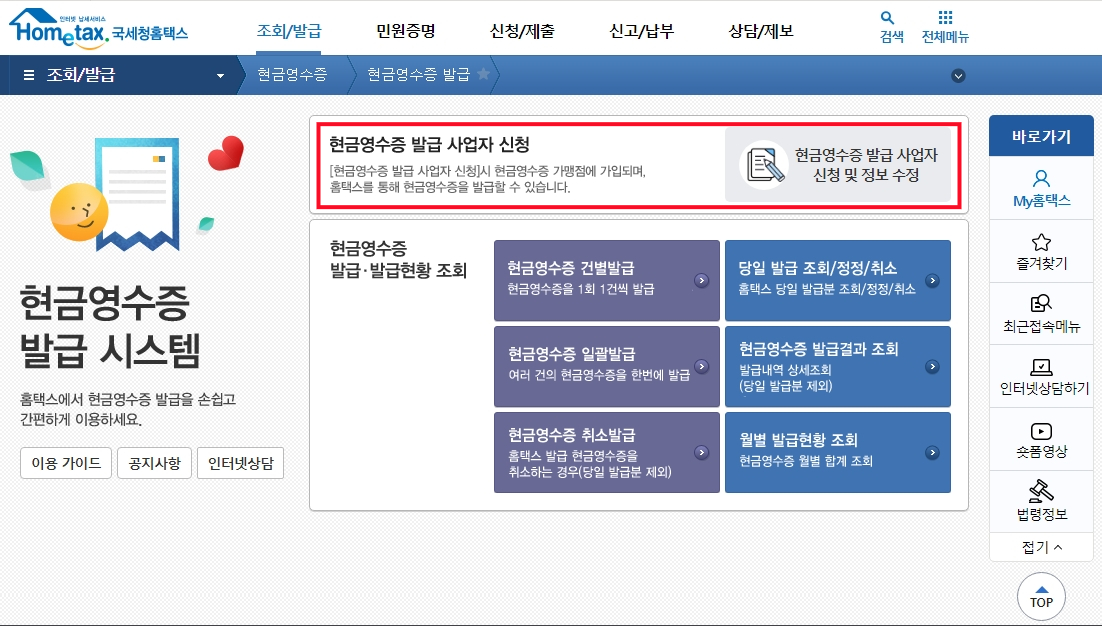
Task: Expand the breadcrumb chevron on the right
Action: coord(958,75)
